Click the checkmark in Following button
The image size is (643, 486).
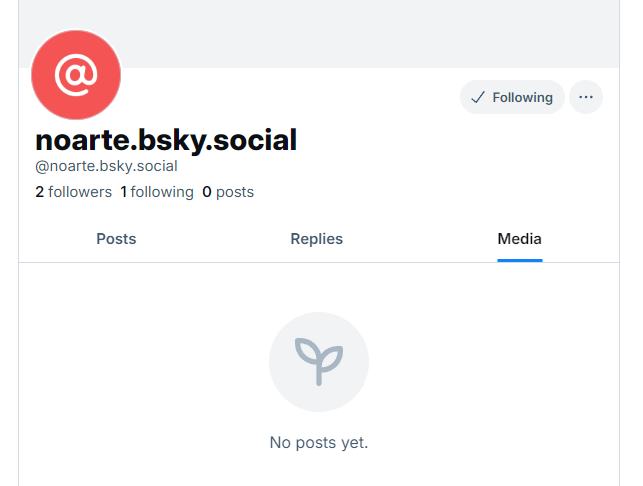tap(478, 98)
